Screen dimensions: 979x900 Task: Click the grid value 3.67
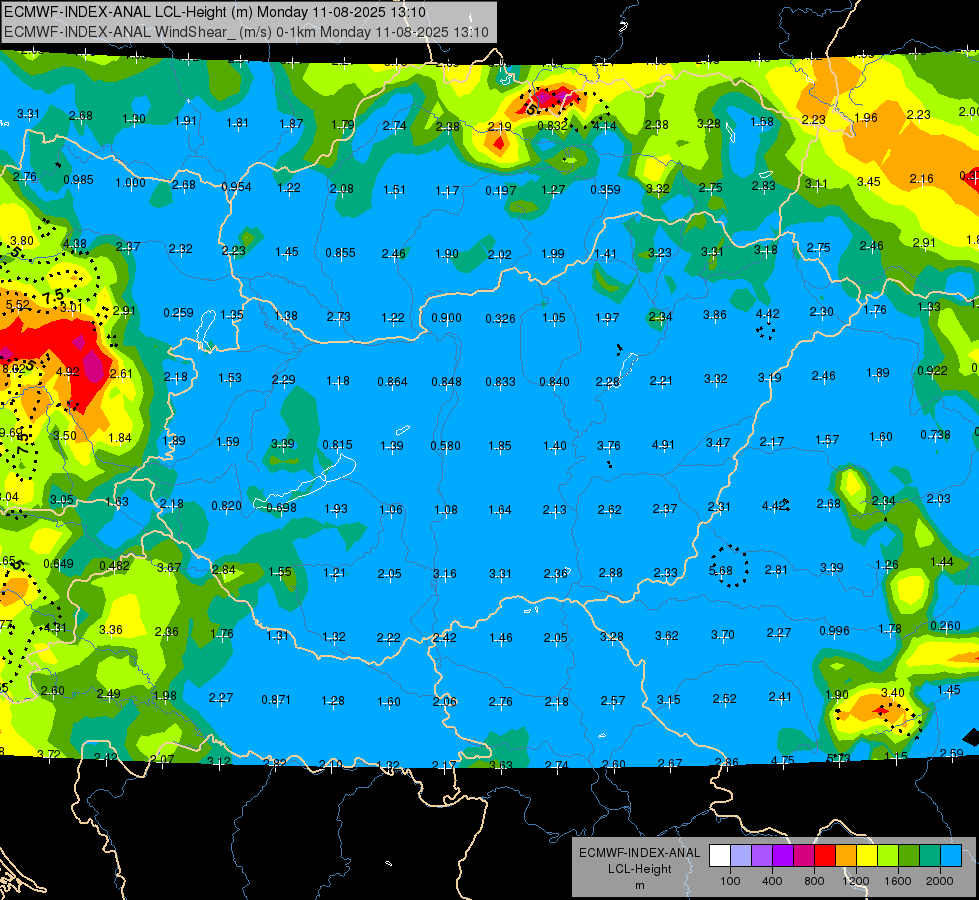click(169, 568)
